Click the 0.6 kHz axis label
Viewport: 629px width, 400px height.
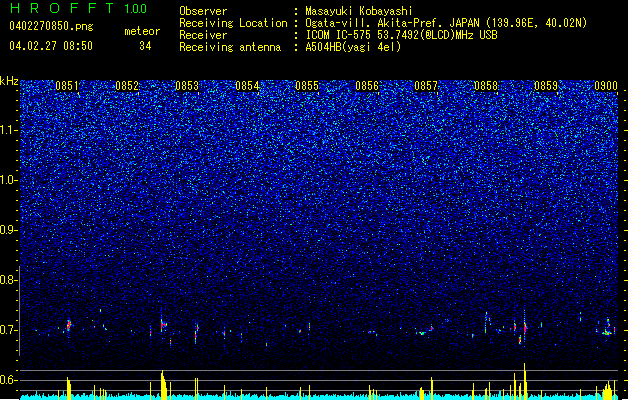point(8,380)
